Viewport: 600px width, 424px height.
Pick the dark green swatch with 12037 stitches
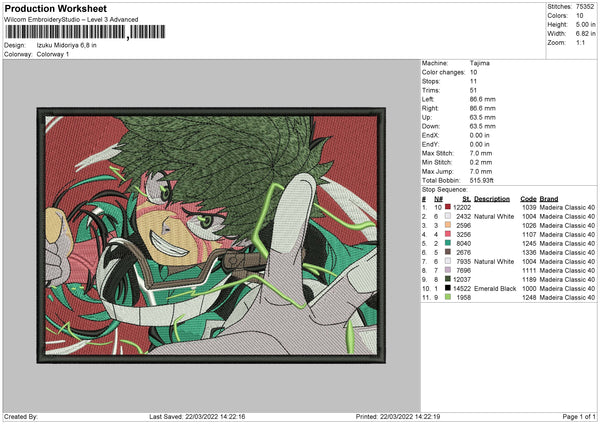coord(448,279)
